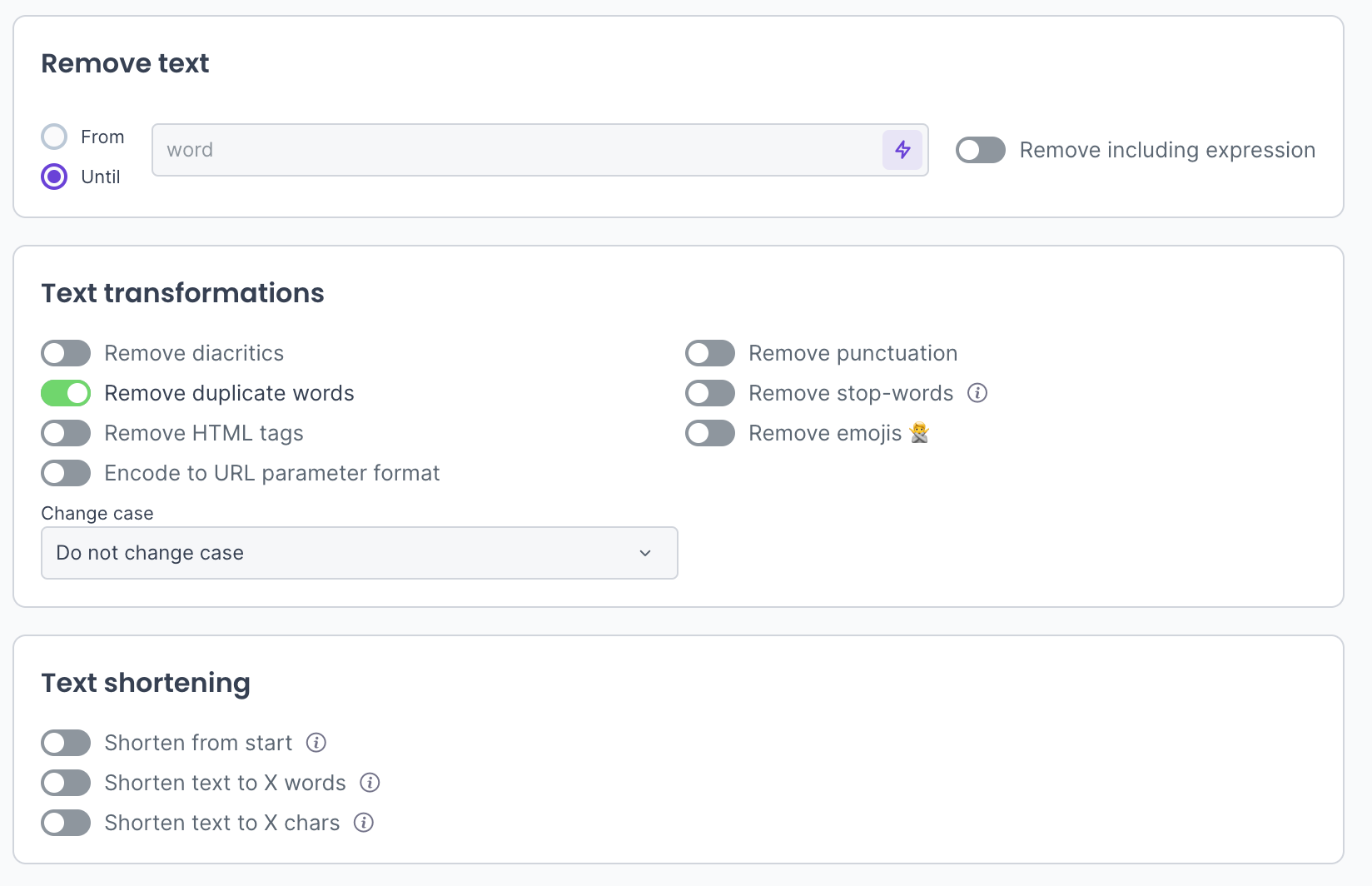
Task: Click info icon beside Shorten text to X words
Action: click(370, 783)
